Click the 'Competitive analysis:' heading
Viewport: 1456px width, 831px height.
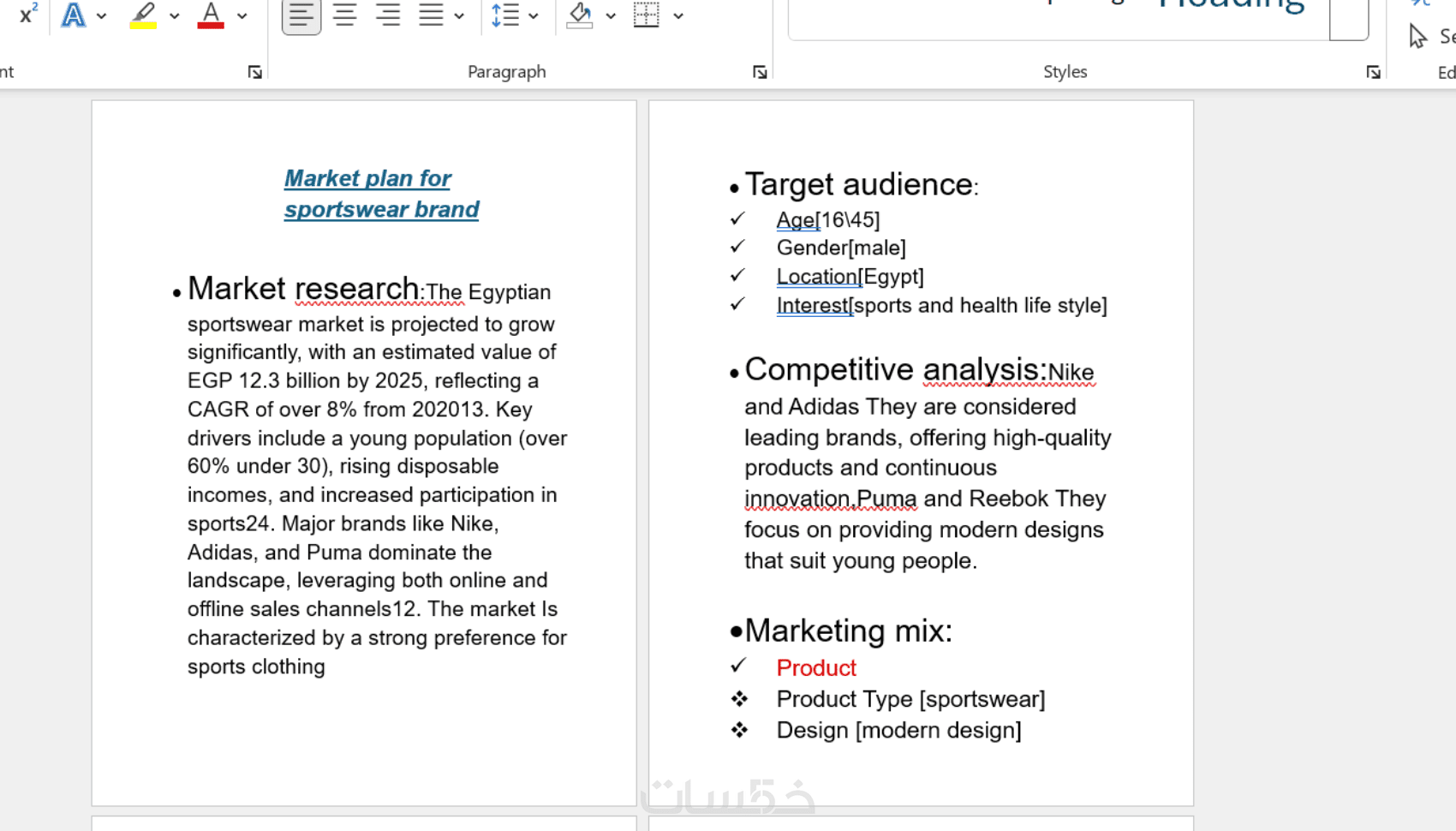click(896, 369)
